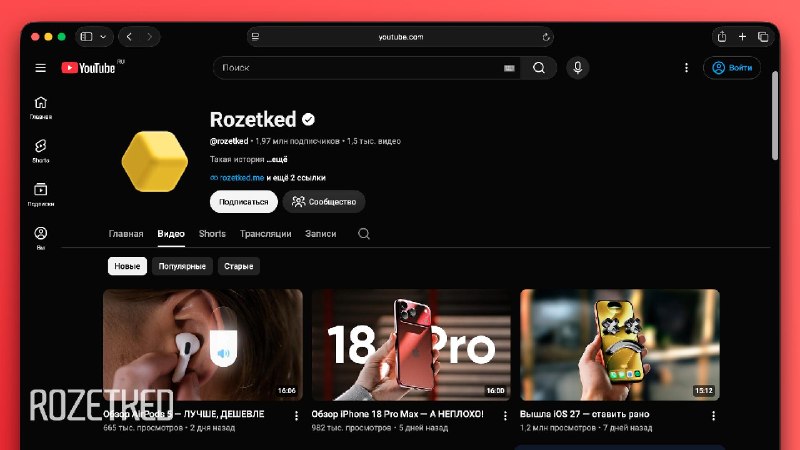Open options menu for iOS 27 video

(713, 416)
